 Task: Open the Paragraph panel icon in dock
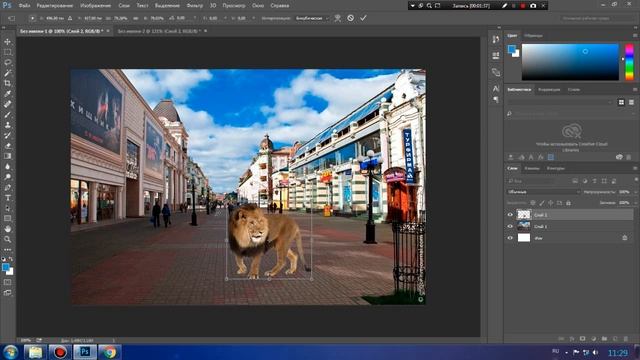click(496, 99)
